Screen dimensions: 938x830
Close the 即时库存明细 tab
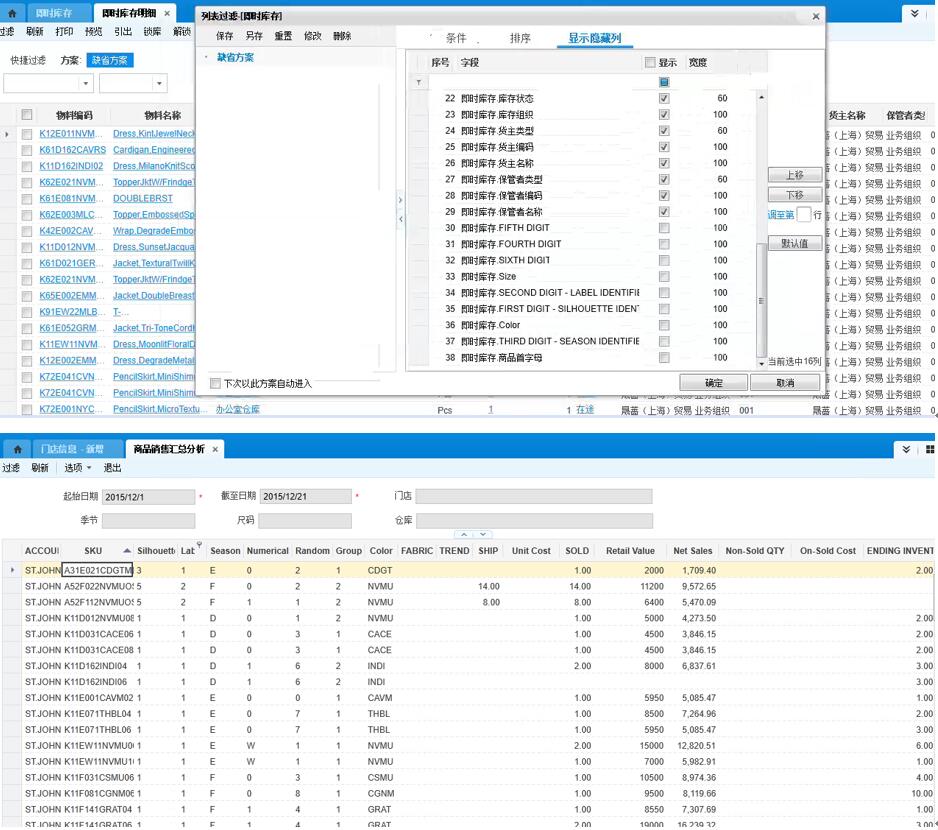pos(167,13)
